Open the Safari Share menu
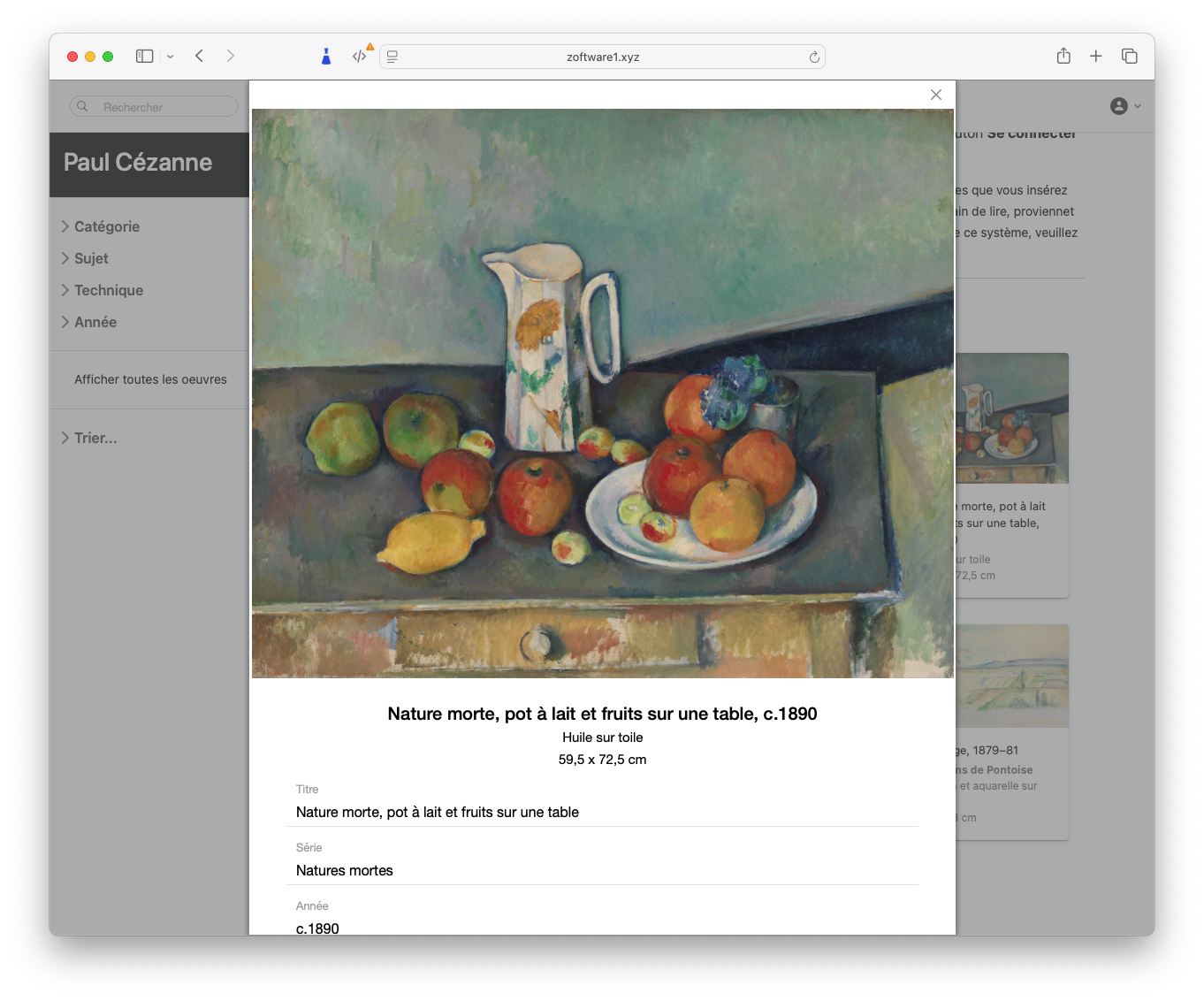1204x1001 pixels. tap(1063, 56)
